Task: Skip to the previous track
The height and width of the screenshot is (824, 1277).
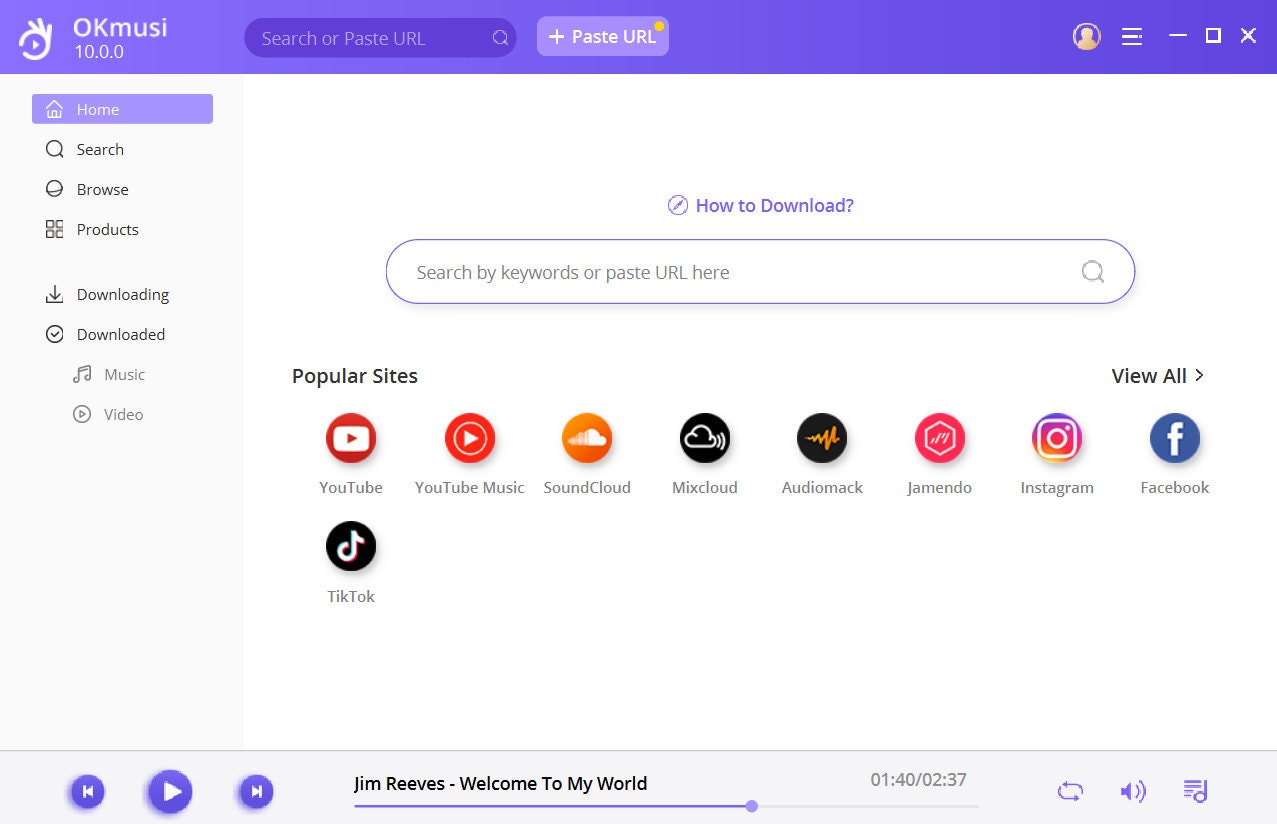Action: 87,792
